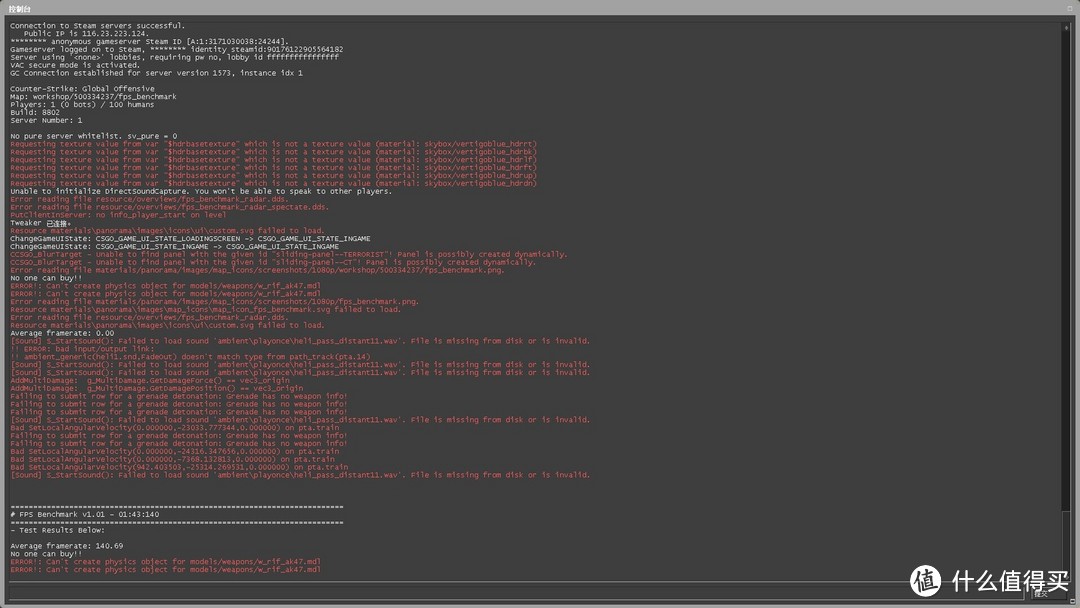Click the error line 'fps_benchmark_radar_spectate.dds'

(169, 207)
